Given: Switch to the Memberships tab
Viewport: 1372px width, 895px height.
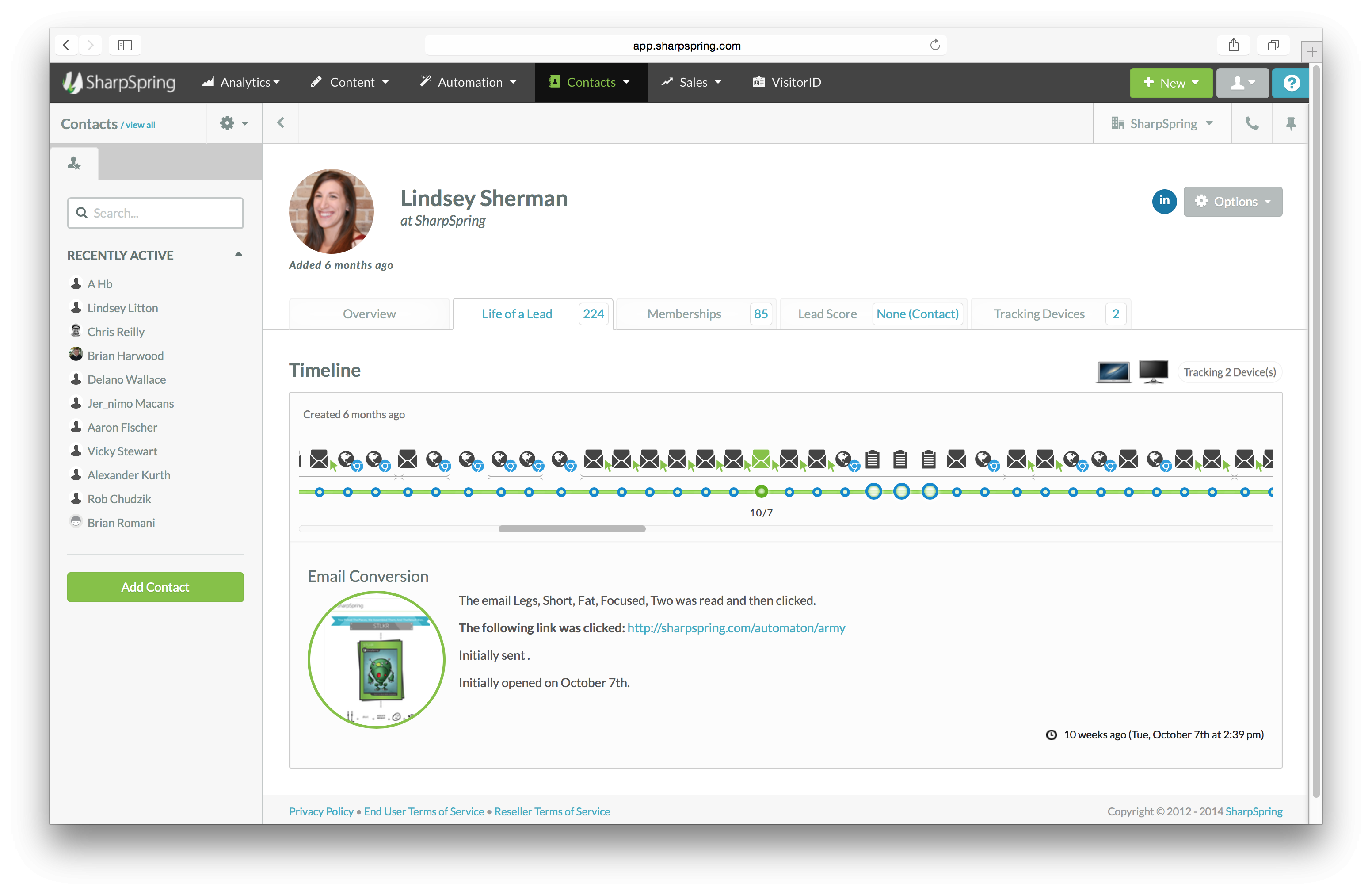Looking at the screenshot, I should coord(684,314).
